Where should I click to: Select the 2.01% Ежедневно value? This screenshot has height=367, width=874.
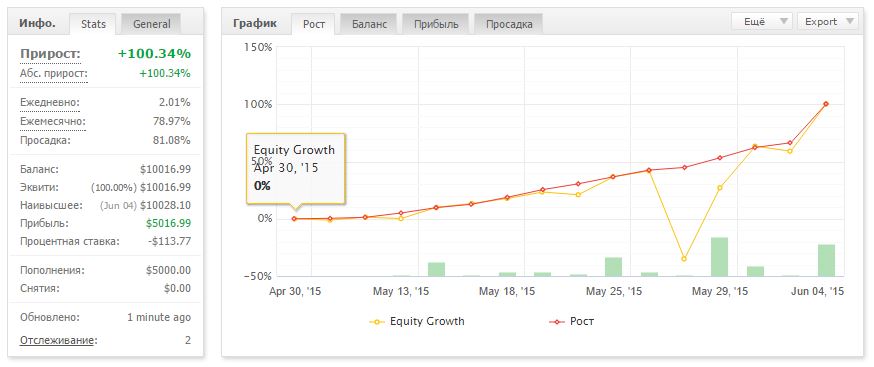pyautogui.click(x=174, y=103)
